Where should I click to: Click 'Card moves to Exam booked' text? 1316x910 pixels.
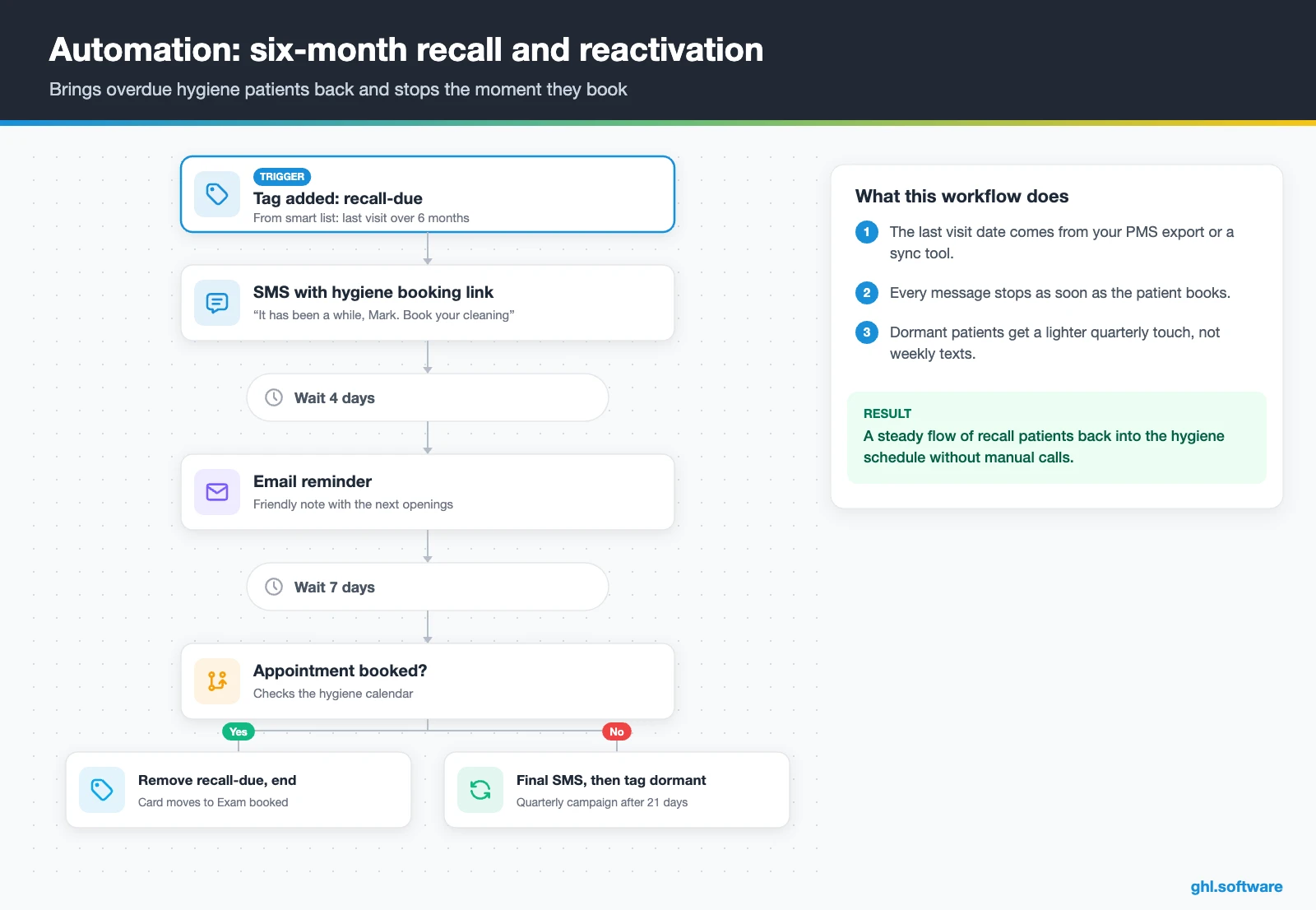pyautogui.click(x=213, y=802)
